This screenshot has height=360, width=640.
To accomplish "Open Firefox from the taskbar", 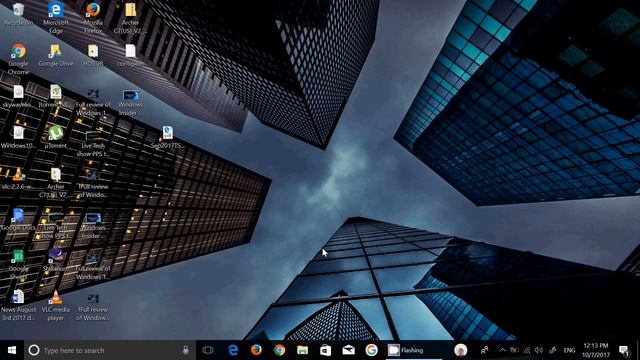I will coord(256,350).
